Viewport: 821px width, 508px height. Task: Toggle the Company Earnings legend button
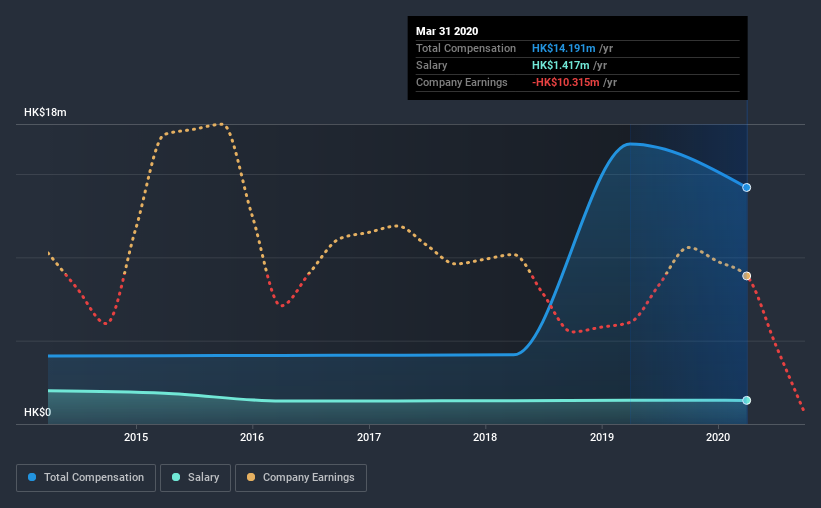[301, 478]
